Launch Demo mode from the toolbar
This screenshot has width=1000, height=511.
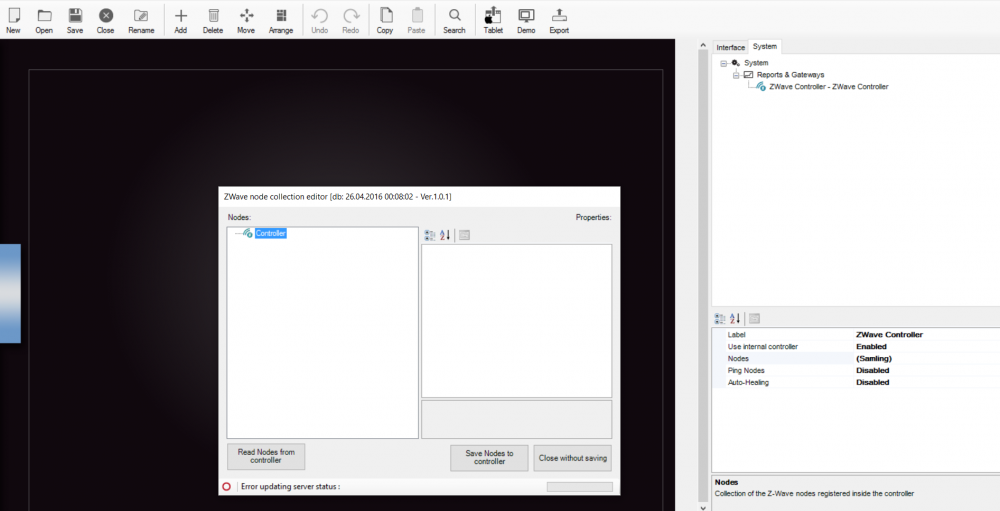pyautogui.click(x=526, y=19)
